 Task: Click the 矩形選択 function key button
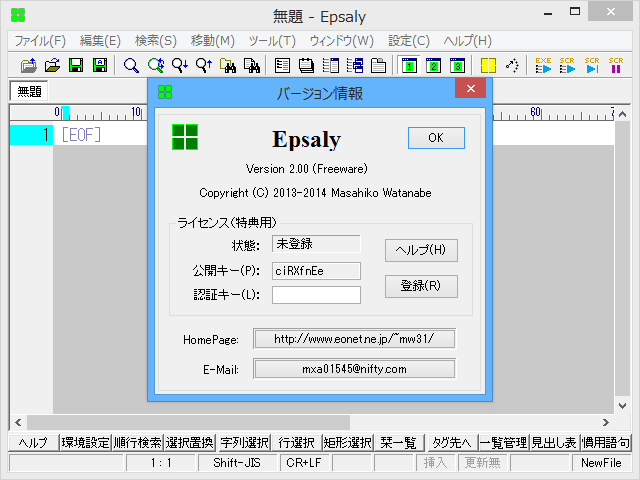tap(348, 442)
